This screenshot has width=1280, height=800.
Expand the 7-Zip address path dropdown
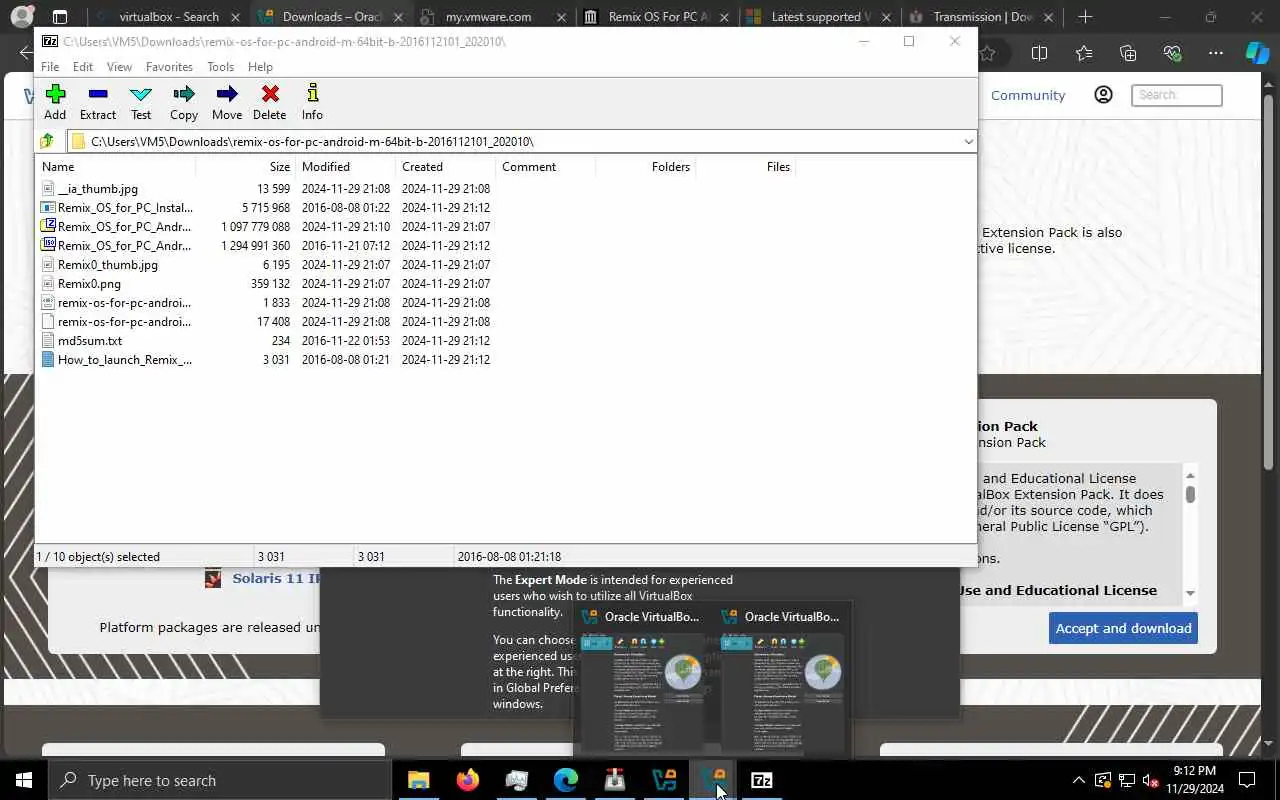tap(968, 142)
